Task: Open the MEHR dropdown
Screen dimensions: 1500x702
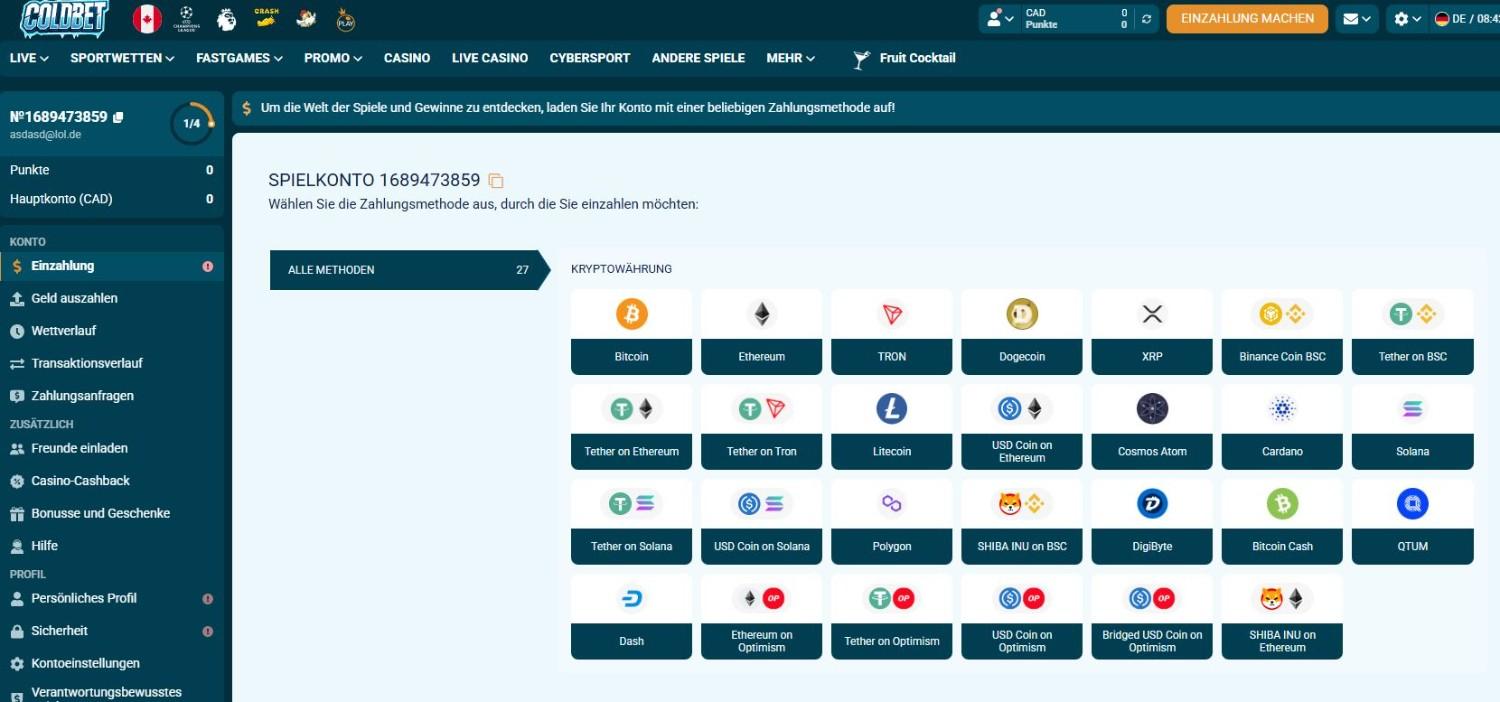Action: (x=791, y=58)
